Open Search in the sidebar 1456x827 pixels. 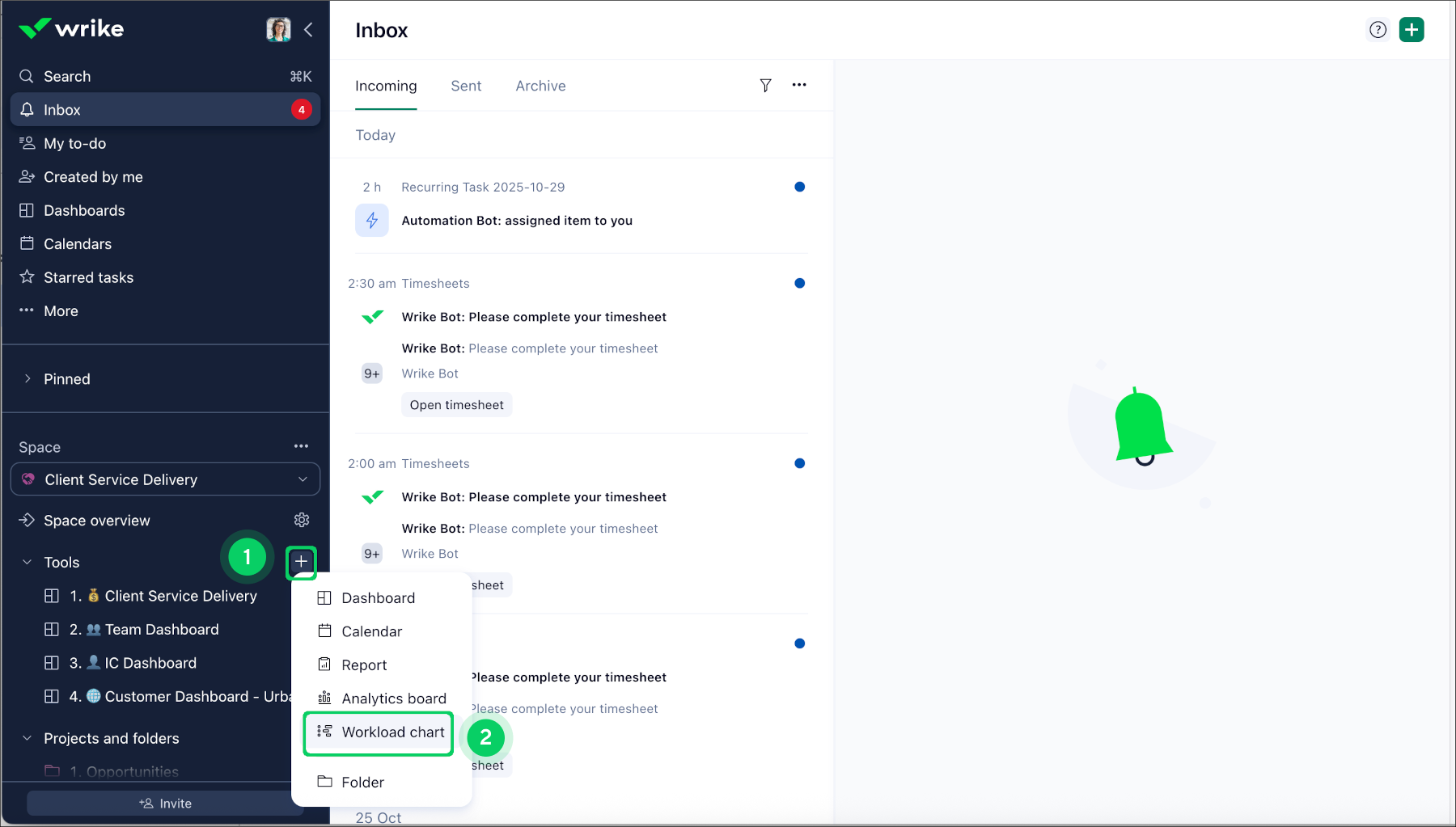(165, 76)
